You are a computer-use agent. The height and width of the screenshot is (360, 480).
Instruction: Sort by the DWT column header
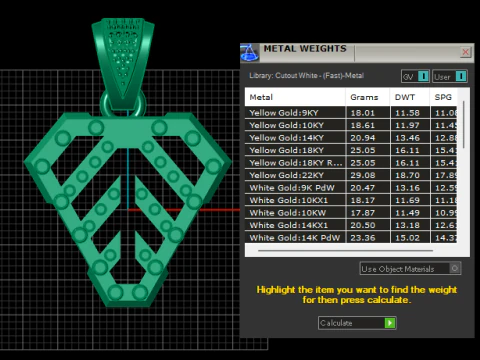[410, 97]
